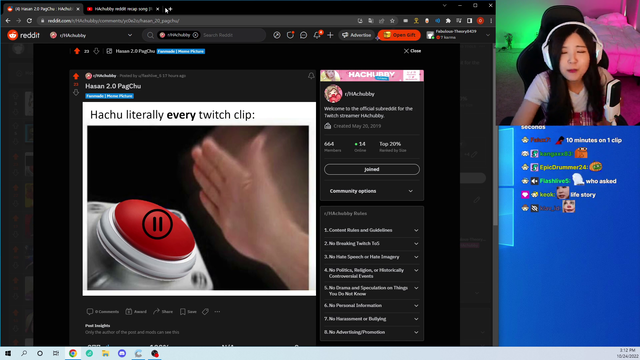This screenshot has height=360, width=640.
Task: Expand rule 2 No Breaking Twitch ToS
Action: point(371,243)
